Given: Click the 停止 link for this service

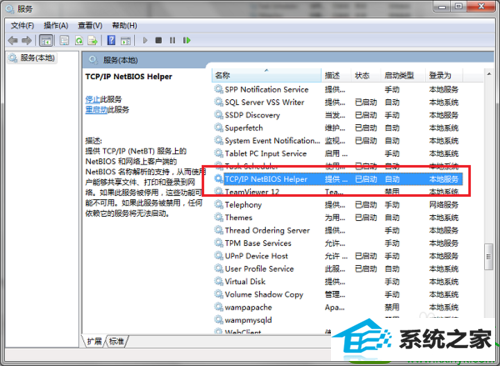Looking at the screenshot, I should (x=93, y=99).
